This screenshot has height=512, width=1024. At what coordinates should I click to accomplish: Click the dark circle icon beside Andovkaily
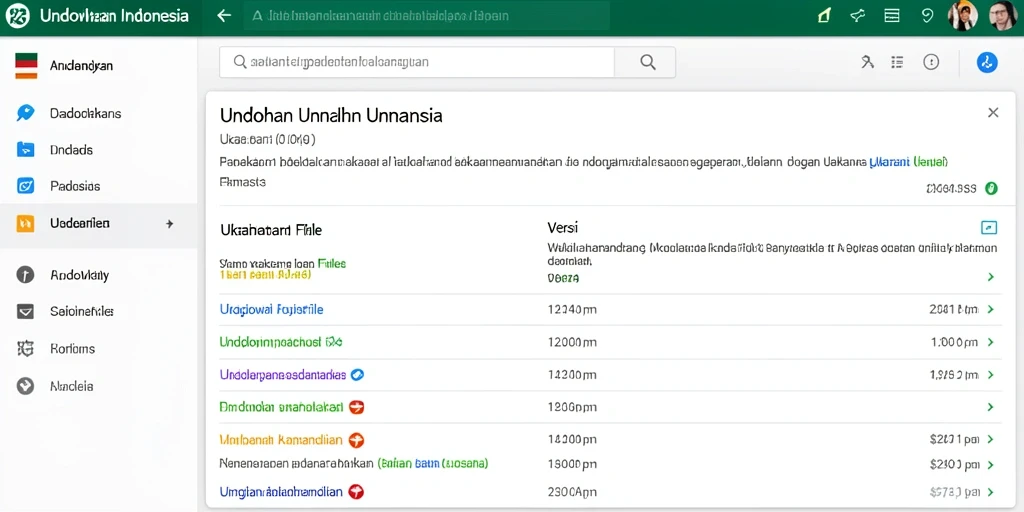25,275
